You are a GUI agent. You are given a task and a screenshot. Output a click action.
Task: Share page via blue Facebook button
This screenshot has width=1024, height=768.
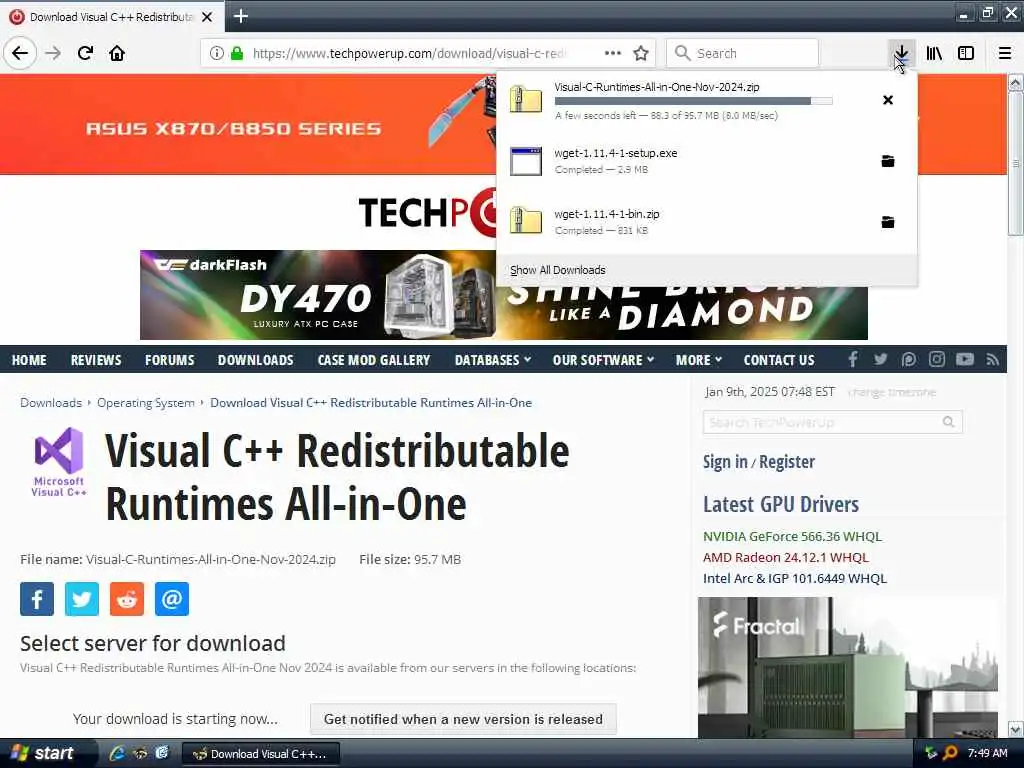pos(37,599)
